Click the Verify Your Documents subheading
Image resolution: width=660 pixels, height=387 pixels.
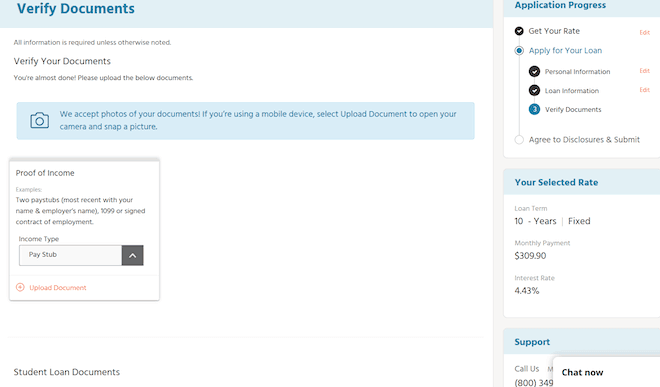(62, 61)
